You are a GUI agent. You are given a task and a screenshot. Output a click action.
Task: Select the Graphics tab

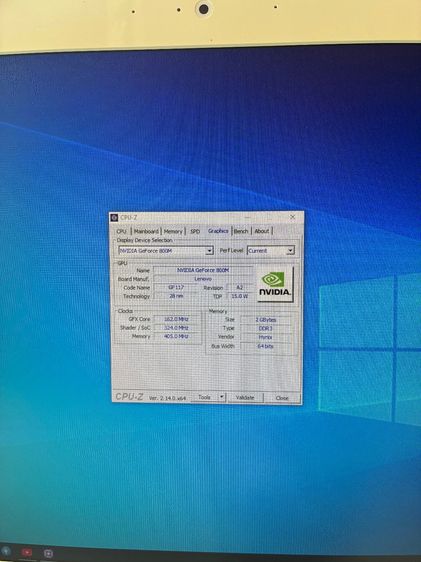tap(218, 231)
